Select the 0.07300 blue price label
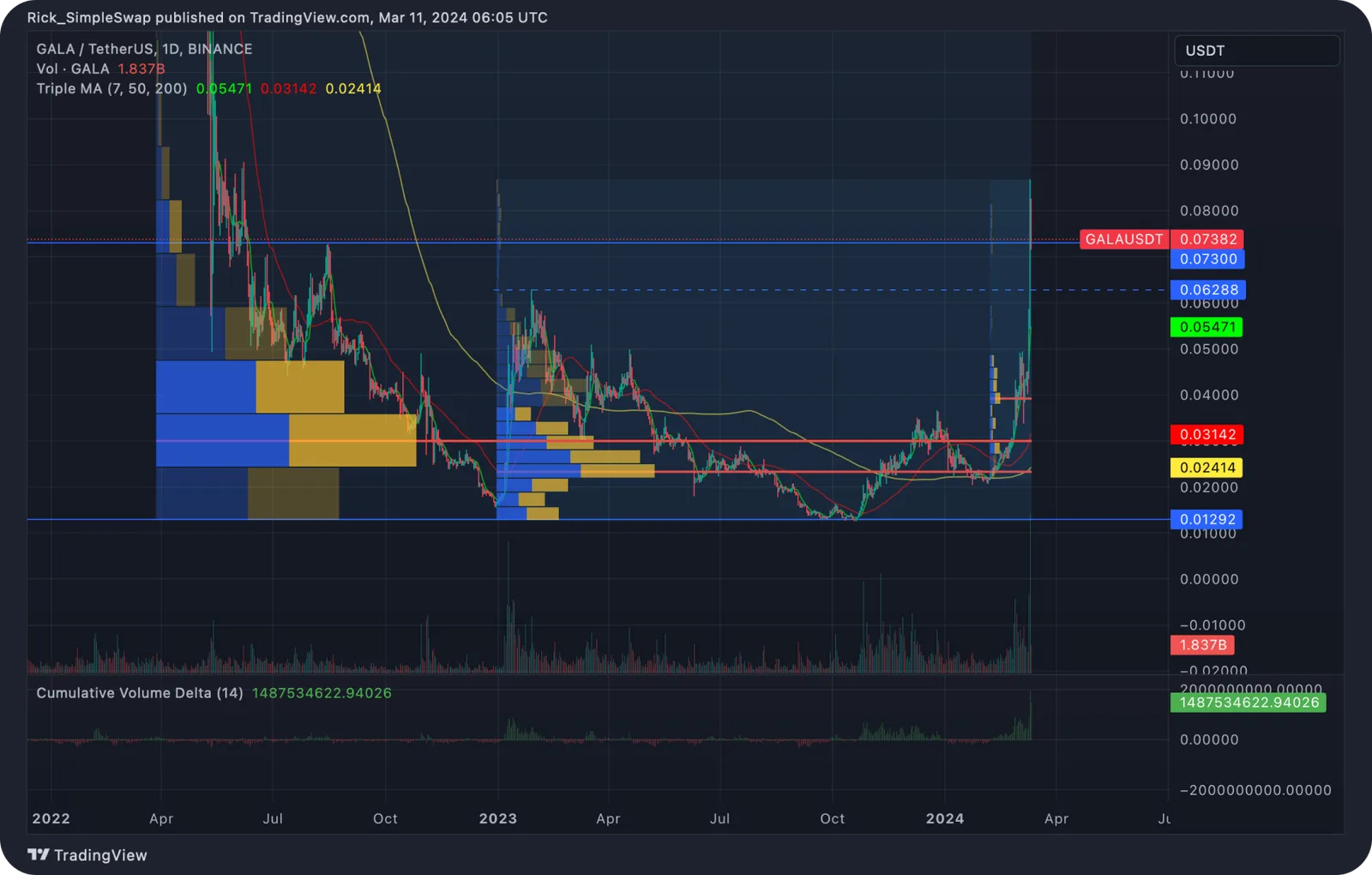1372x875 pixels. pyautogui.click(x=1207, y=259)
